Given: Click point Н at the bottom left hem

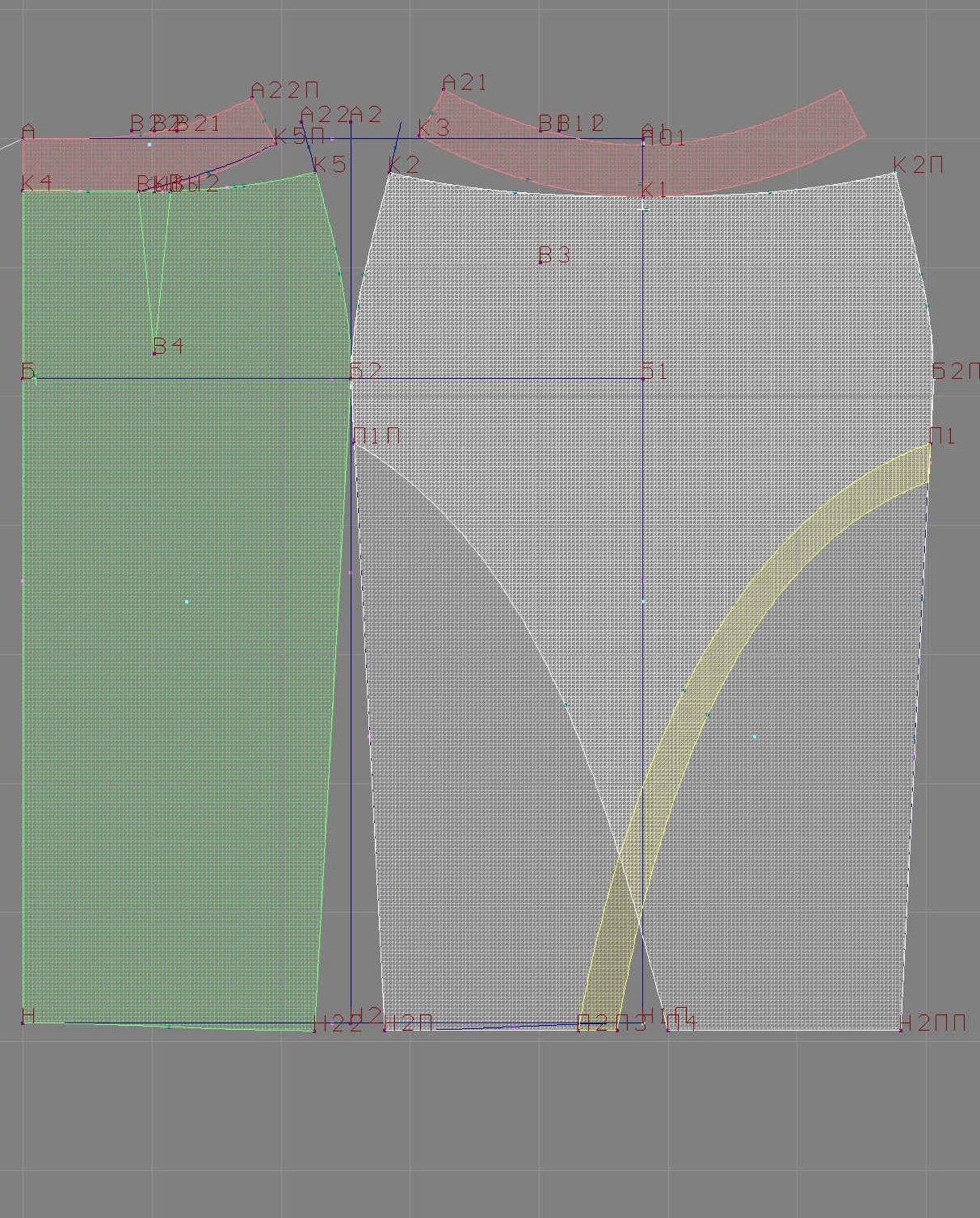Looking at the screenshot, I should pos(23,1023).
